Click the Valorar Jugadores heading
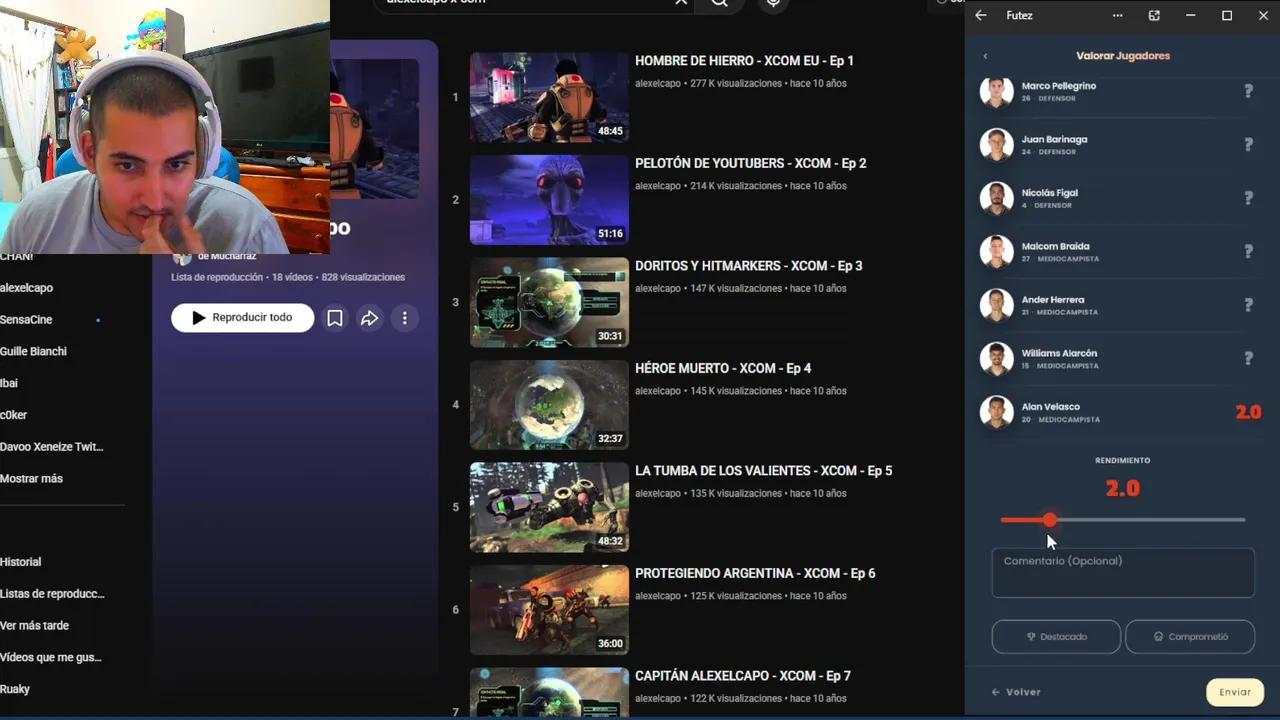Image resolution: width=1280 pixels, height=720 pixels. [1122, 56]
